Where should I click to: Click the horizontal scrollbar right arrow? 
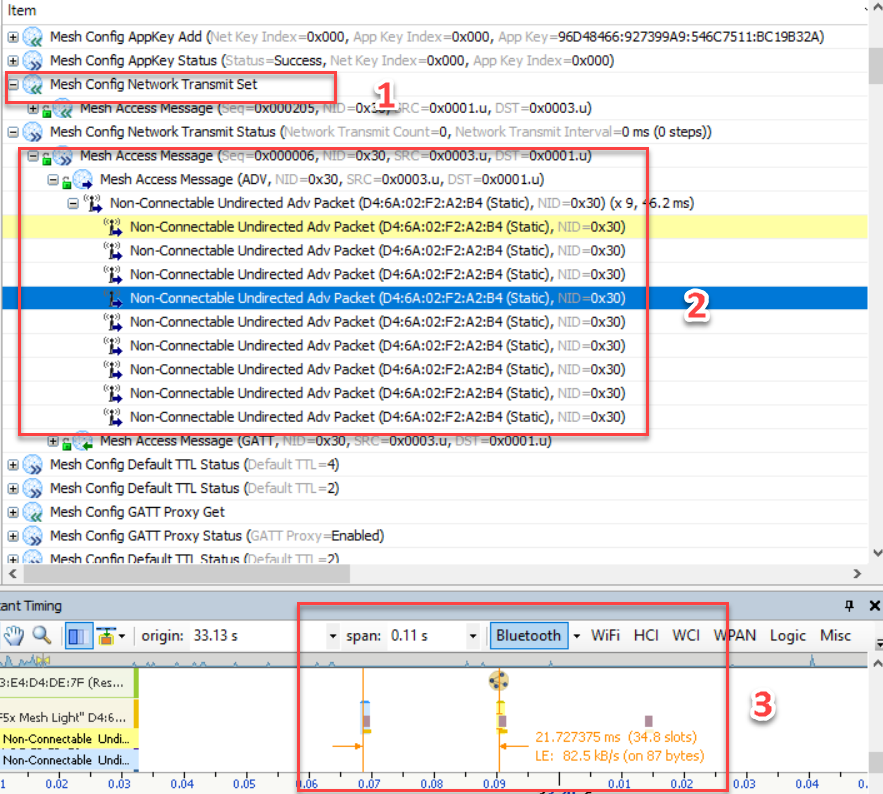pos(857,575)
